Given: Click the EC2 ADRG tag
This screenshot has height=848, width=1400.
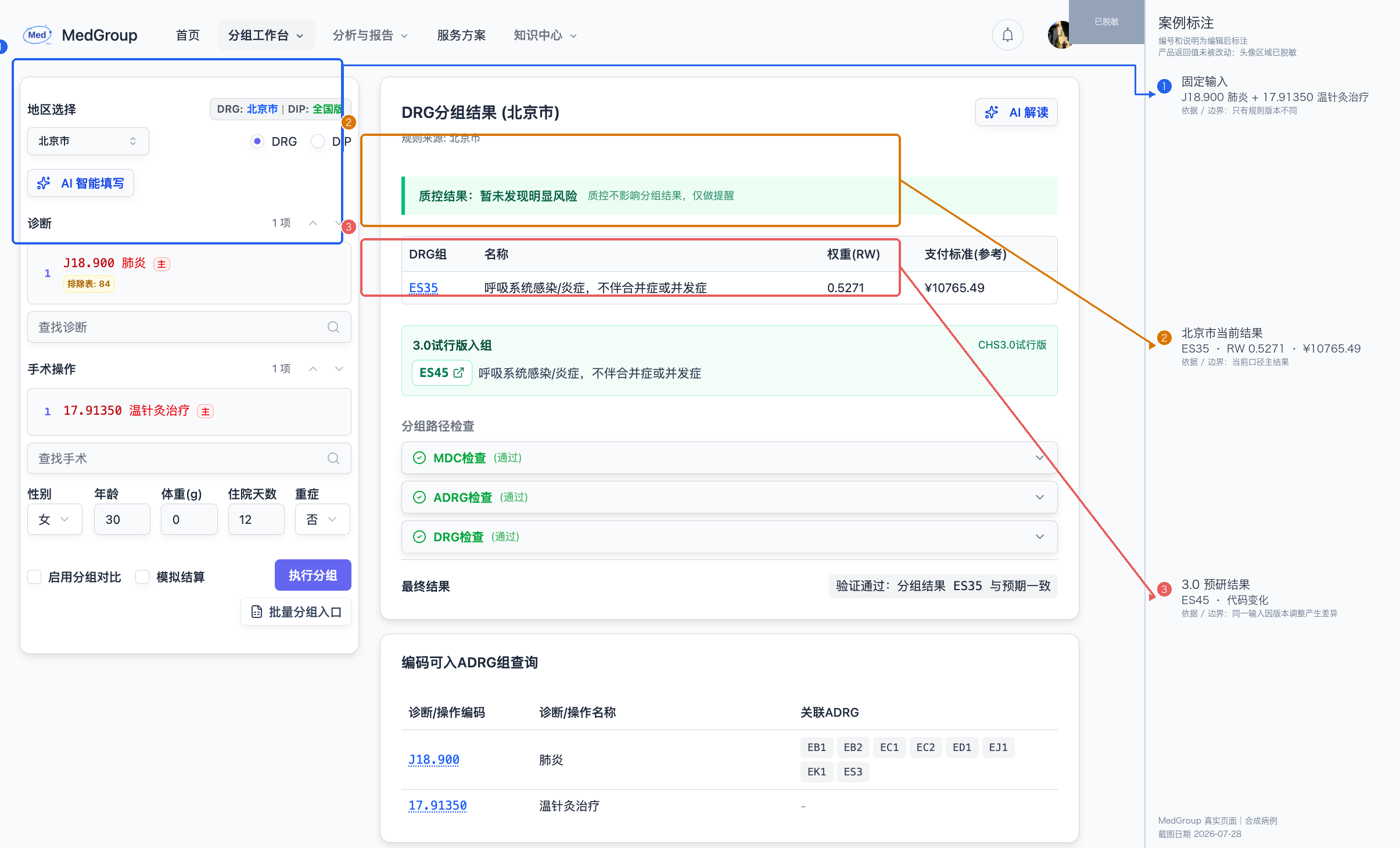Looking at the screenshot, I should click(925, 748).
